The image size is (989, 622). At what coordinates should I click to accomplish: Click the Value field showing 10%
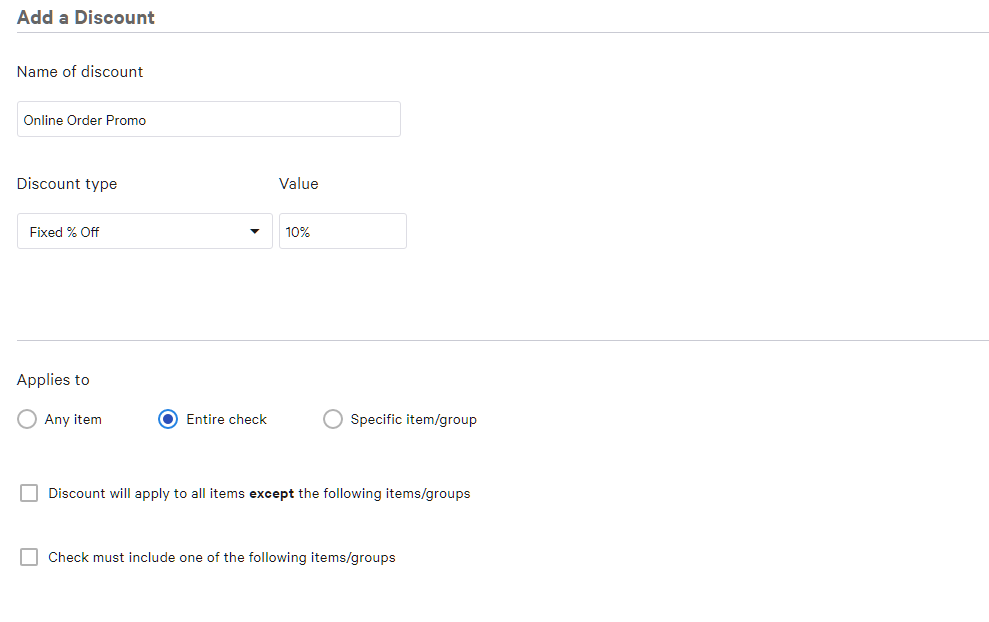pos(342,231)
